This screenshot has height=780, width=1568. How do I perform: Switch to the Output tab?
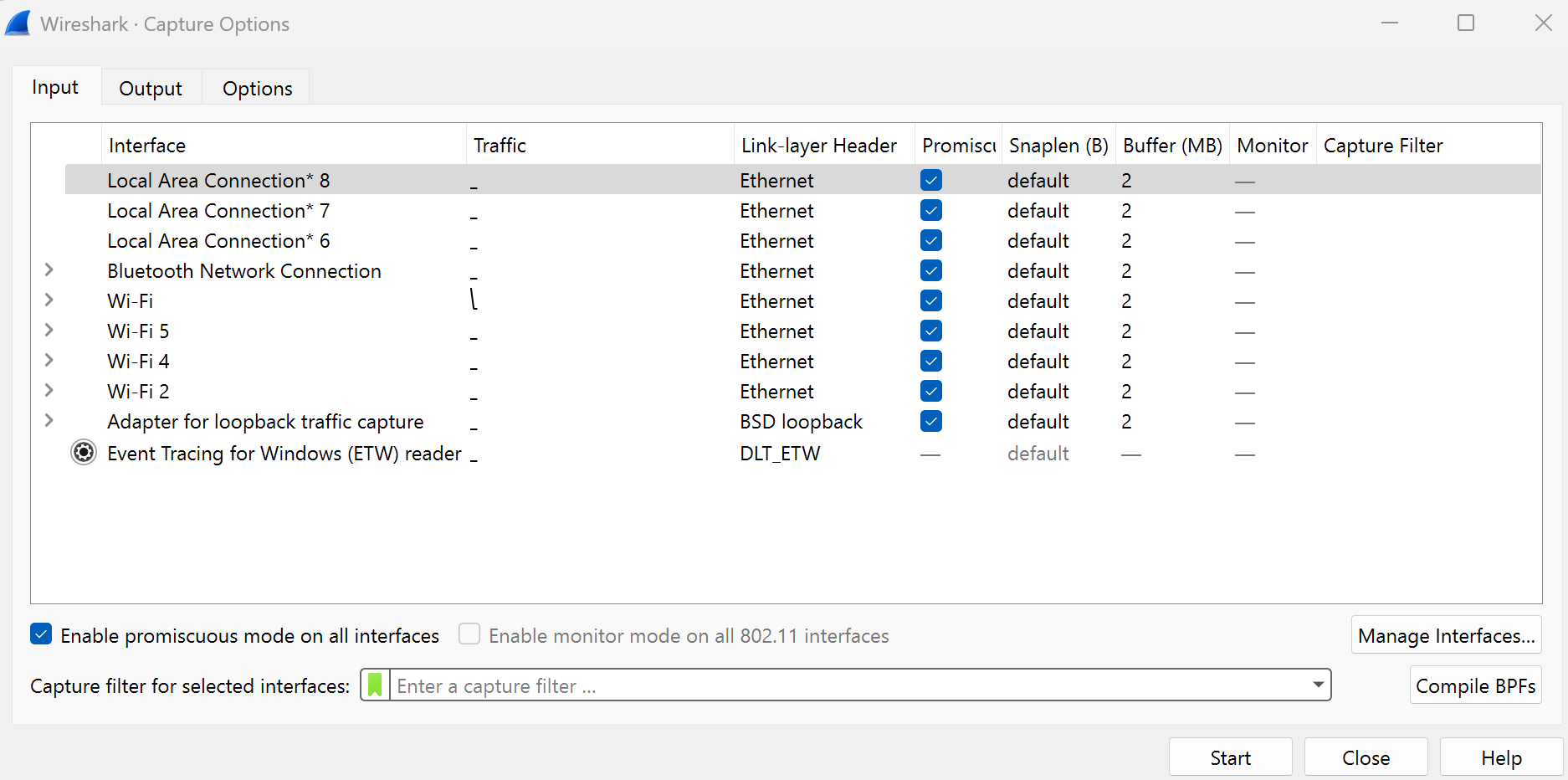[x=151, y=89]
